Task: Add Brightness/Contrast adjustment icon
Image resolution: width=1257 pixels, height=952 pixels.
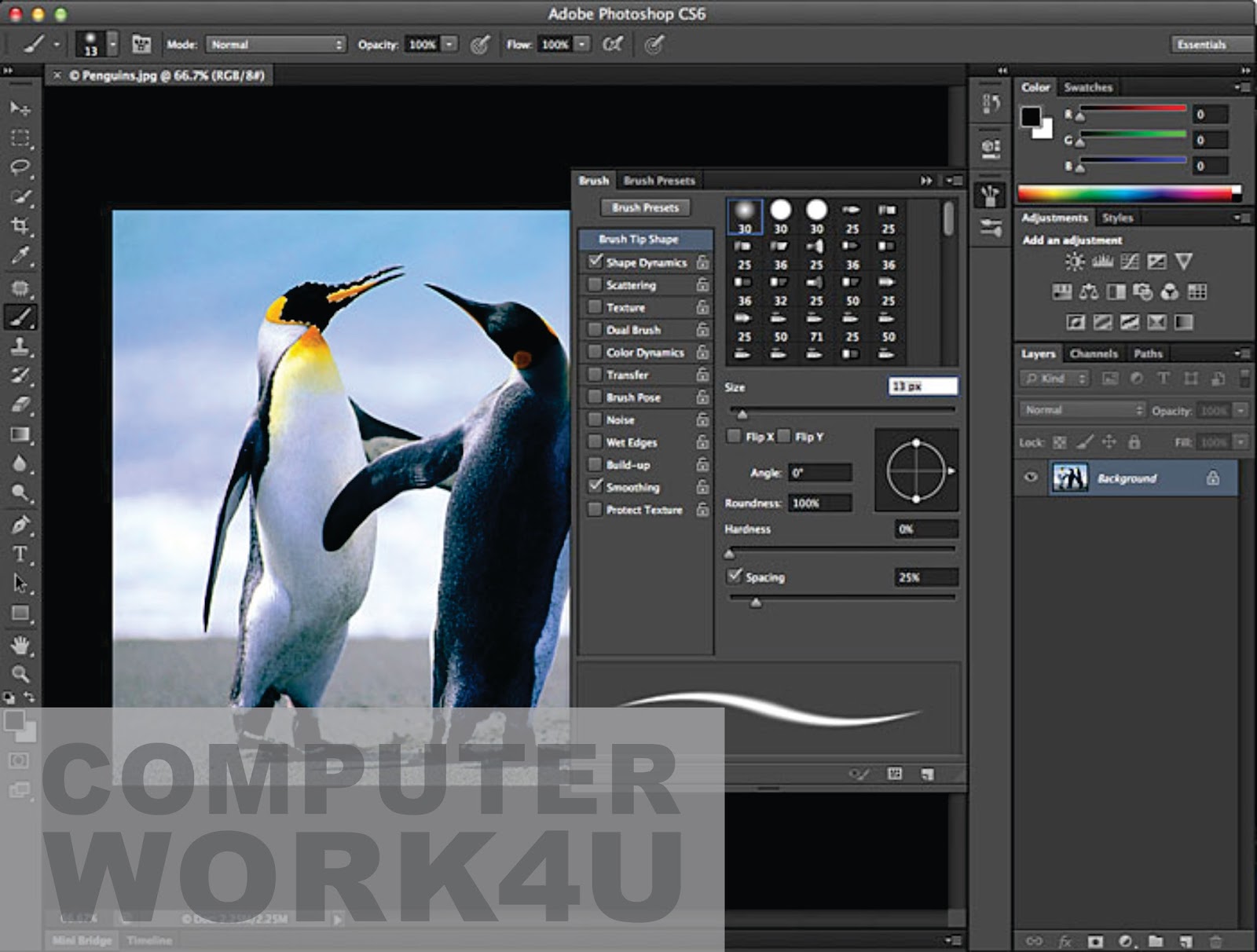Action: [1074, 262]
